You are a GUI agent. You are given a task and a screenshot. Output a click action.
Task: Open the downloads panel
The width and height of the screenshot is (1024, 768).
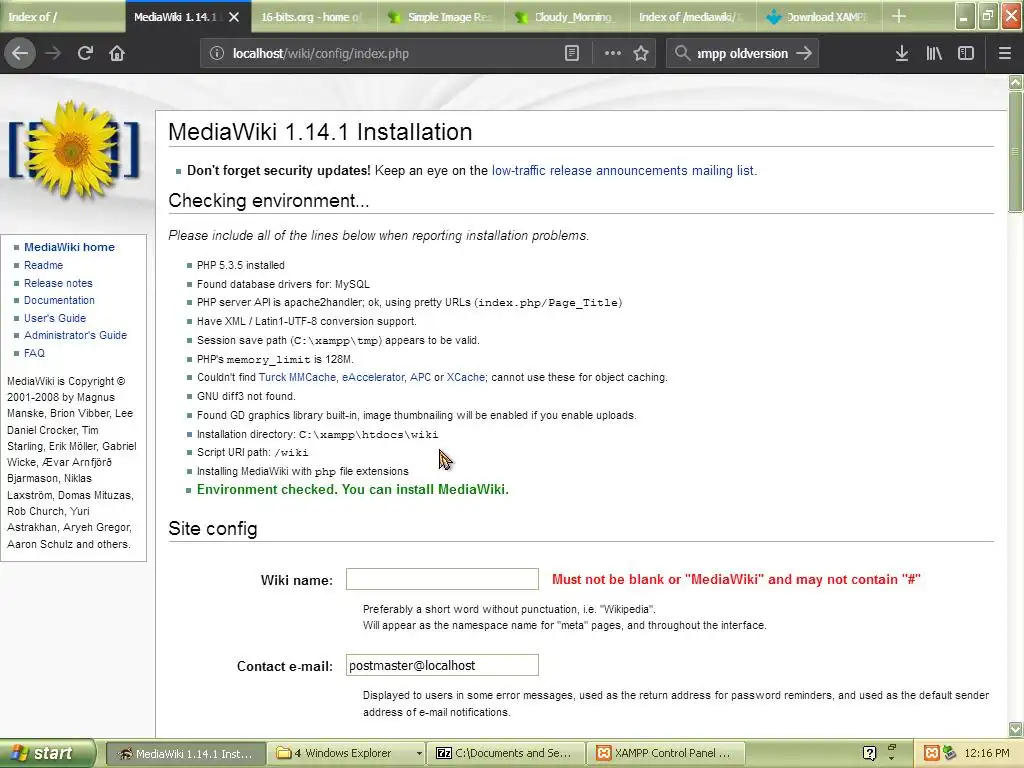[x=902, y=54]
